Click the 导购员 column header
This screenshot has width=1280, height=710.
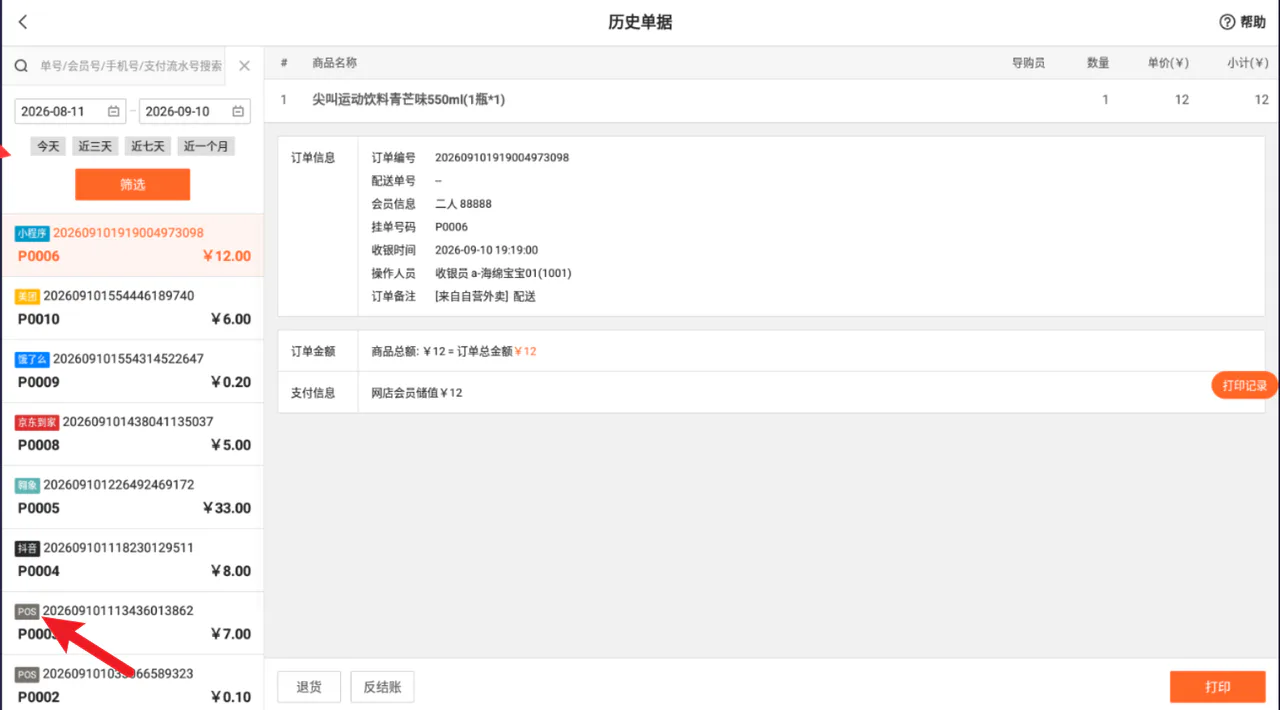1028,63
